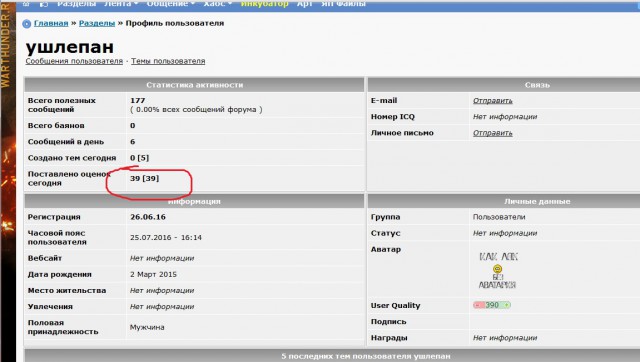640x362 pixels.
Task: Click the timezone value 25.07.2016 - 16:14
Action: click(166, 238)
